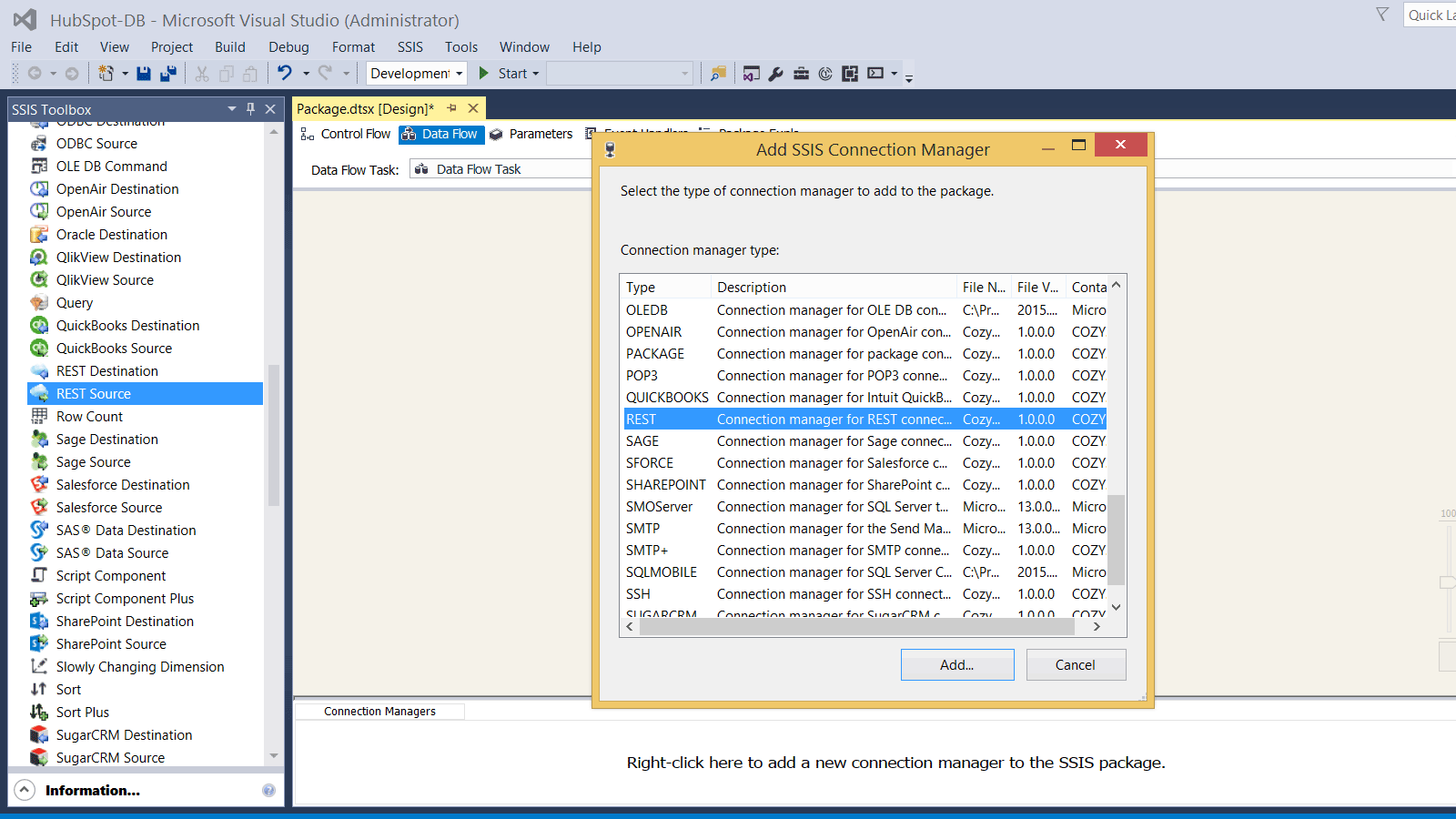Toggle auto-hide pin on SSIS Toolbox
The height and width of the screenshot is (819, 1456).
251,109
